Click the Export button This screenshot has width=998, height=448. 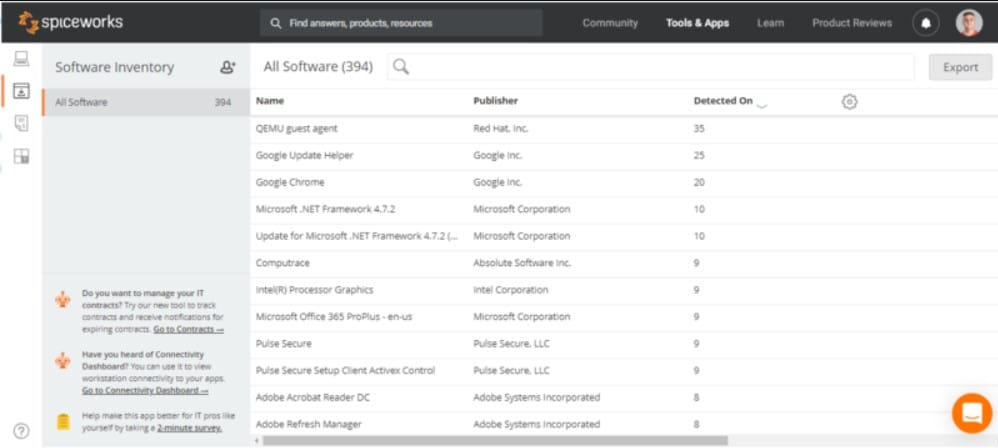pos(960,67)
